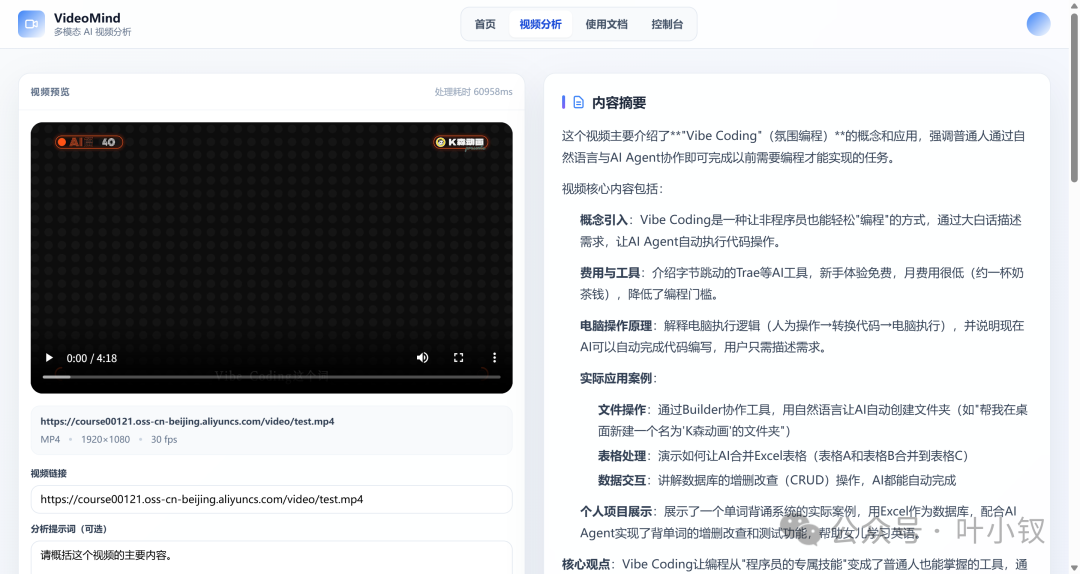1080x574 pixels.
Task: Click the '视频链接' field label
Action: point(48,473)
